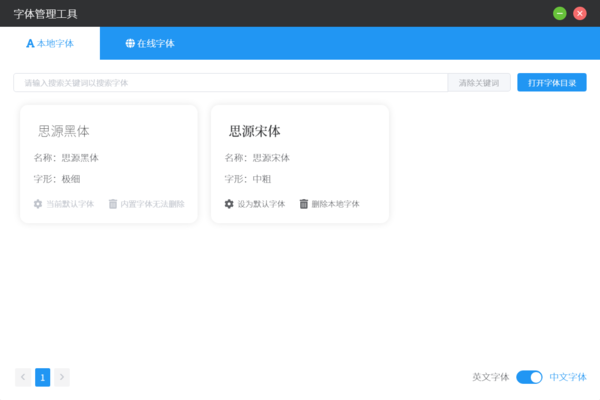Image resolution: width=600 pixels, height=400 pixels.
Task: Focus the font keyword search field
Action: click(230, 83)
